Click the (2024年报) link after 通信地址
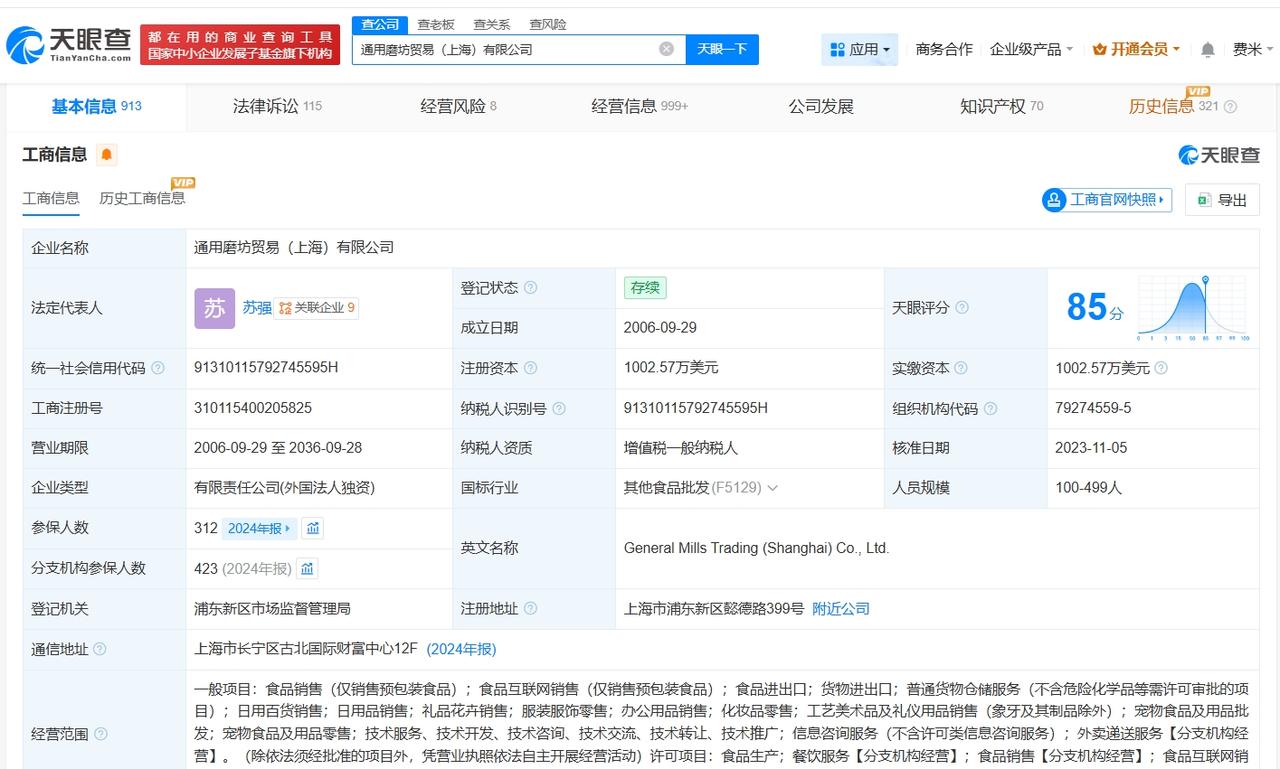 pyautogui.click(x=461, y=649)
